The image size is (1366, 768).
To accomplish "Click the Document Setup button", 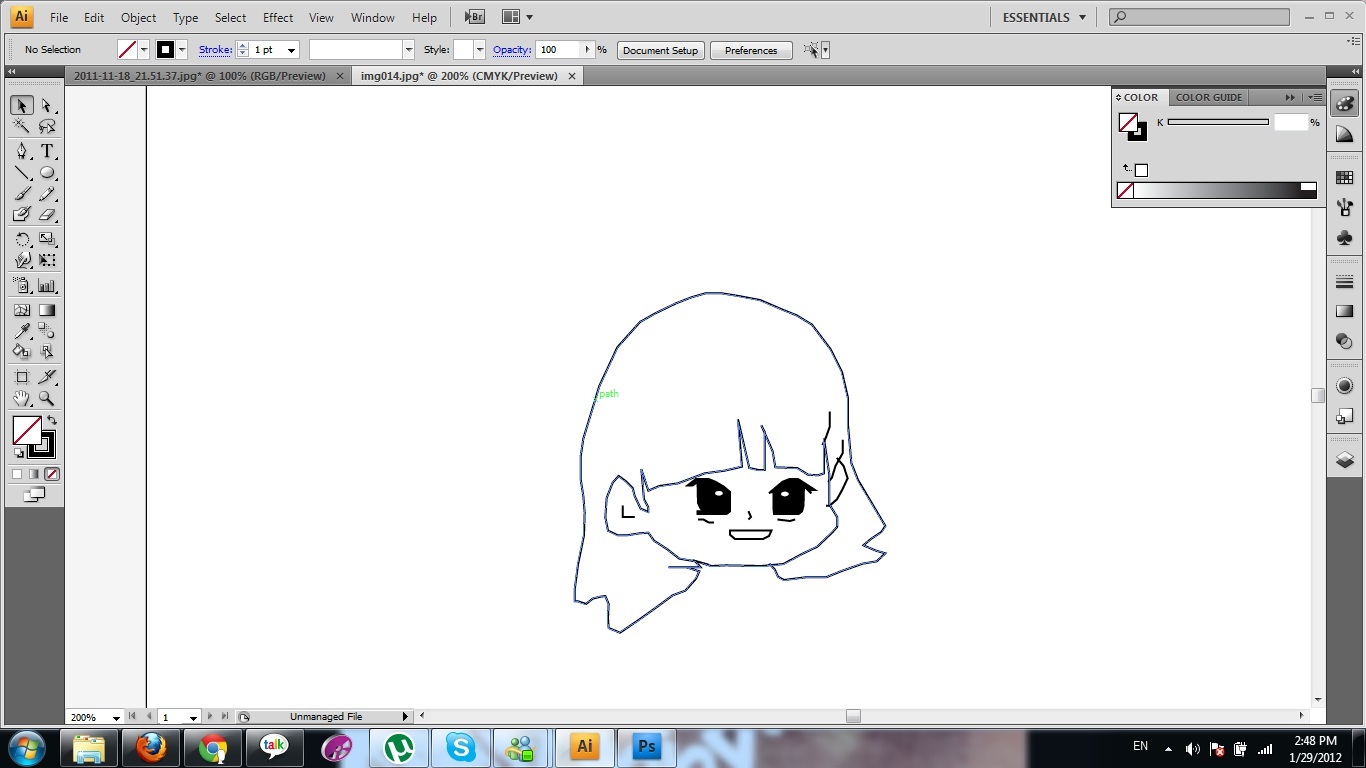I will (x=660, y=50).
